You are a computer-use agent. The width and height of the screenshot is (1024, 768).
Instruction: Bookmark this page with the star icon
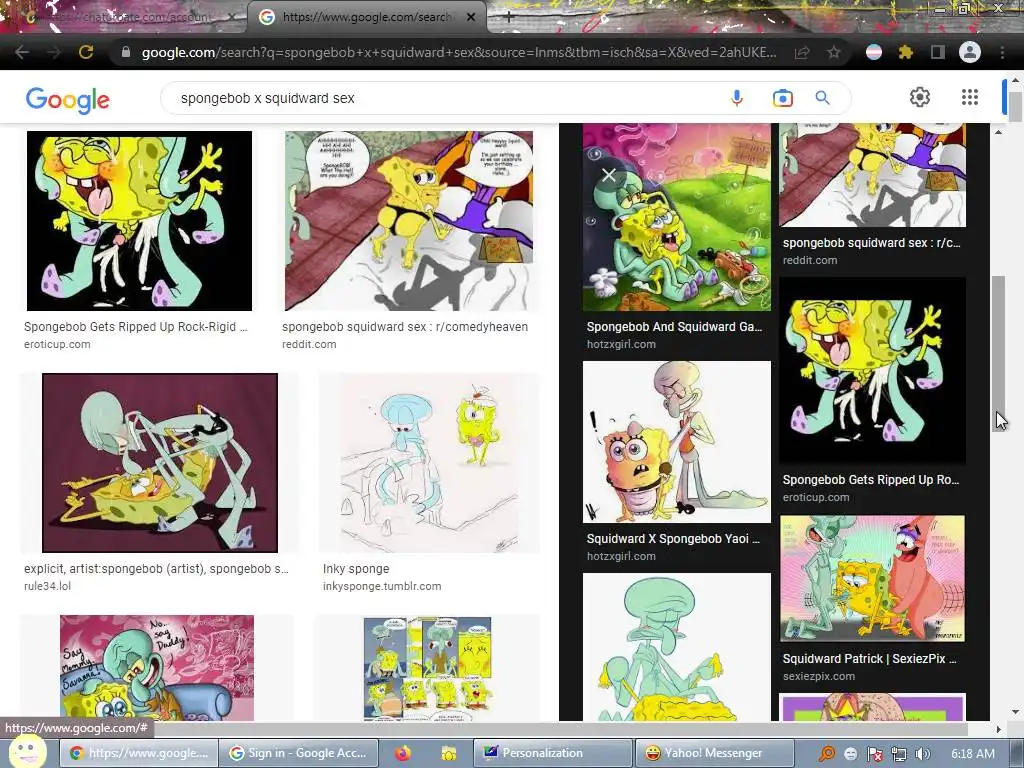pyautogui.click(x=834, y=52)
